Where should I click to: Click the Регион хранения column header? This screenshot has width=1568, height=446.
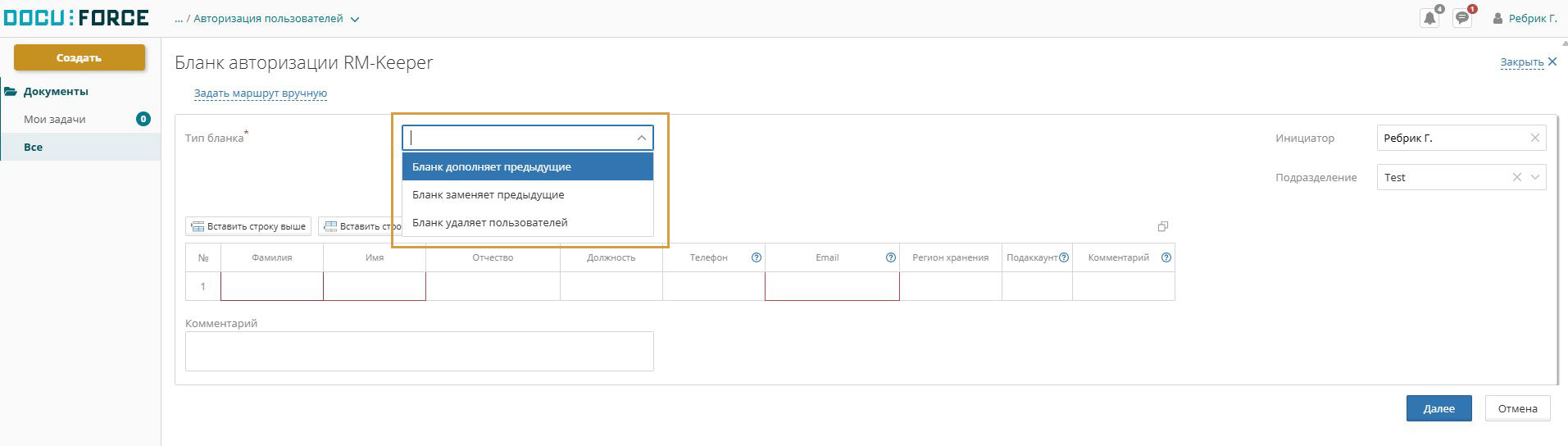[x=951, y=257]
